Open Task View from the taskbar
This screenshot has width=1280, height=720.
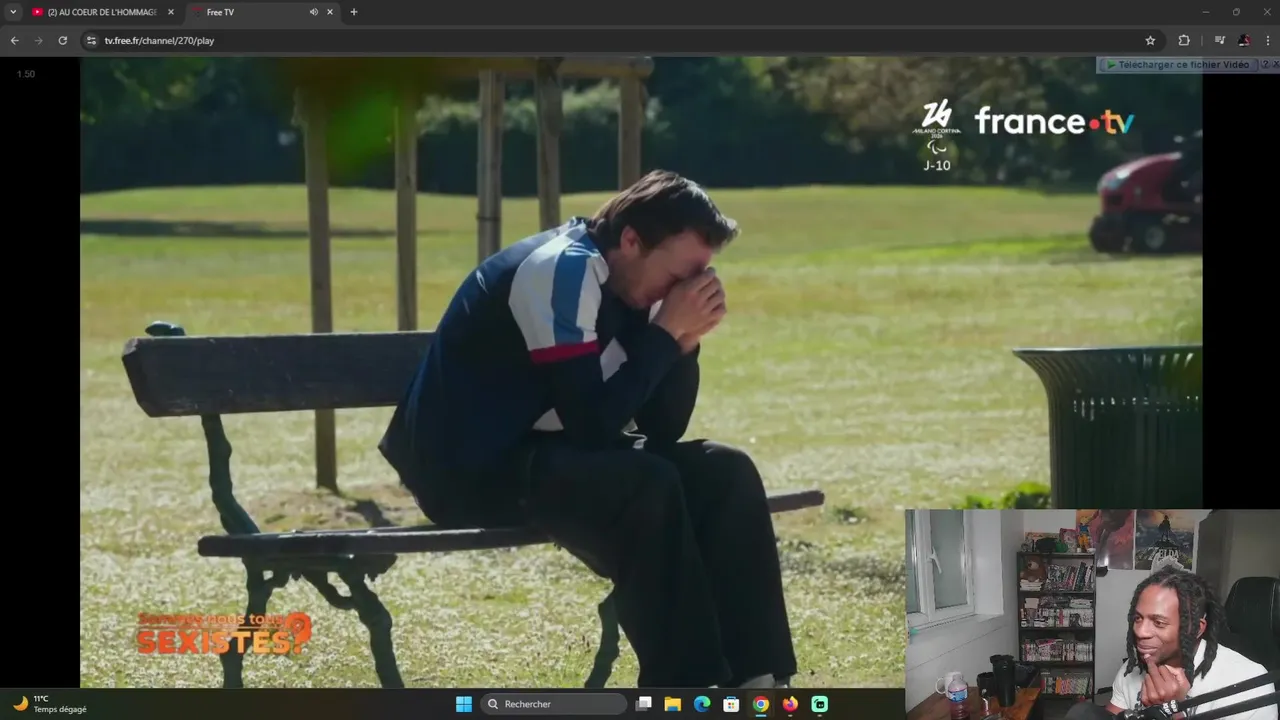(644, 704)
